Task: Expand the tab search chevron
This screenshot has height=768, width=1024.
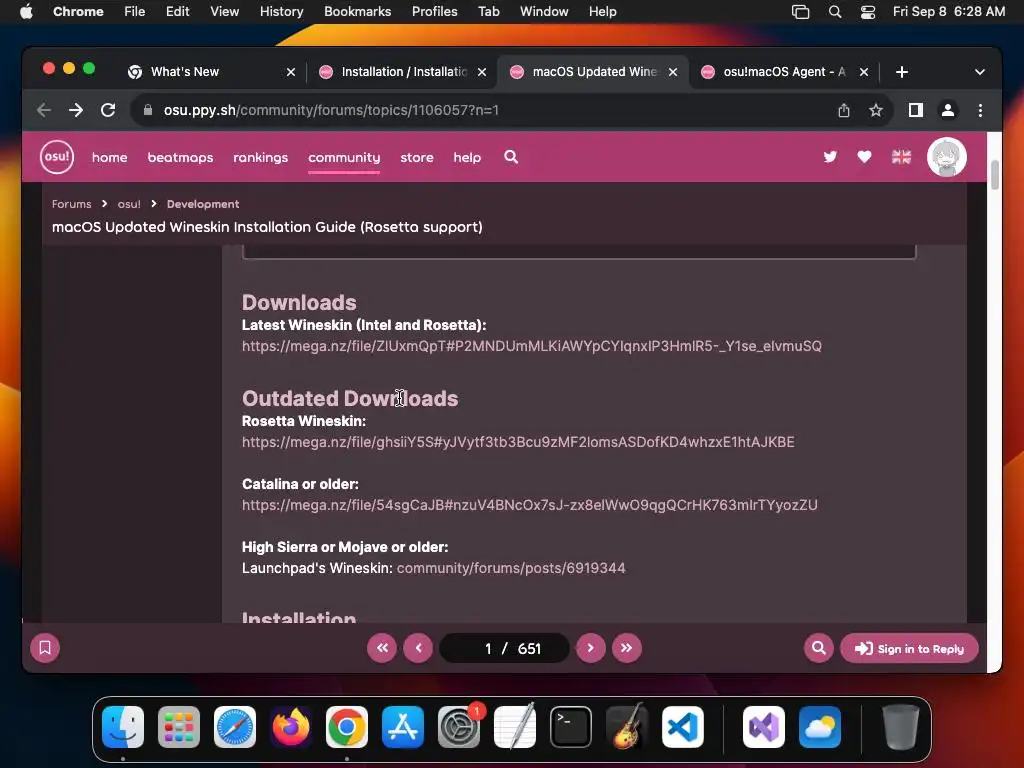Action: 980,72
